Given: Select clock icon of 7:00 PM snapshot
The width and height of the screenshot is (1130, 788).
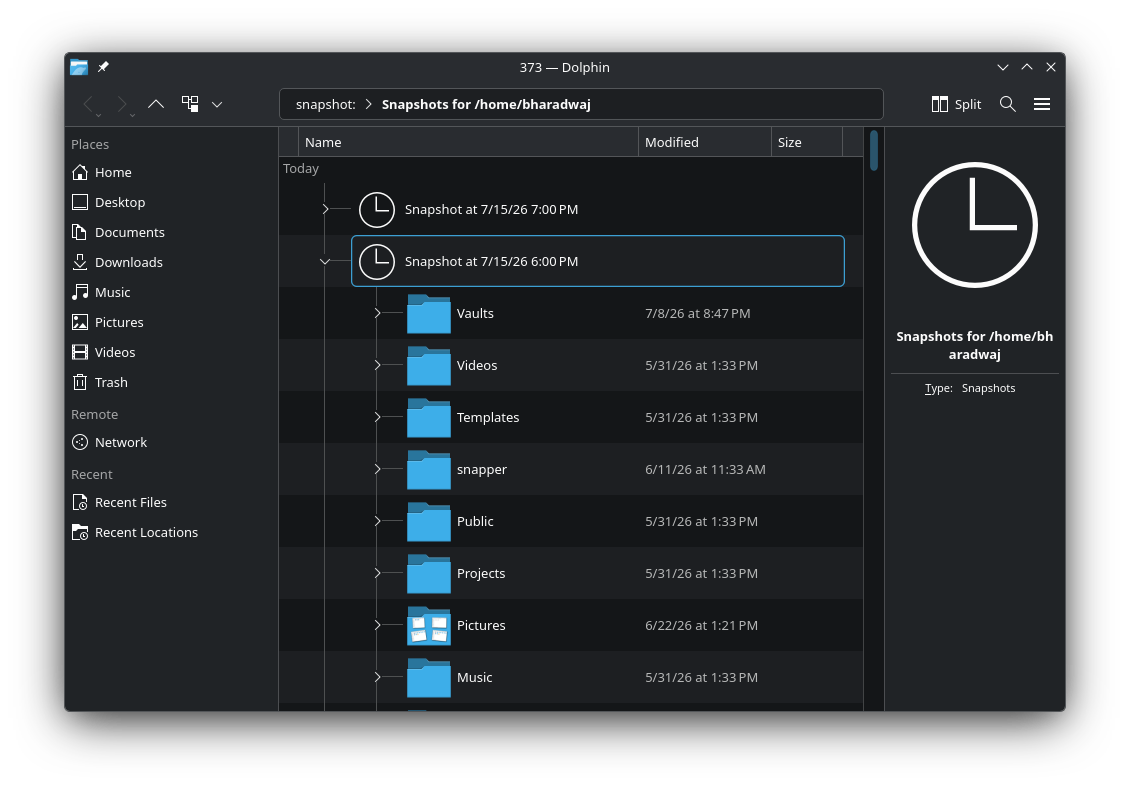Looking at the screenshot, I should click(377, 209).
